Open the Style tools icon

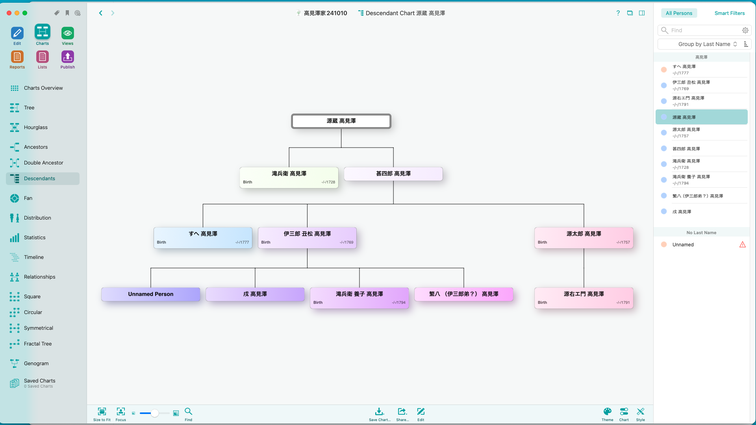coord(640,411)
